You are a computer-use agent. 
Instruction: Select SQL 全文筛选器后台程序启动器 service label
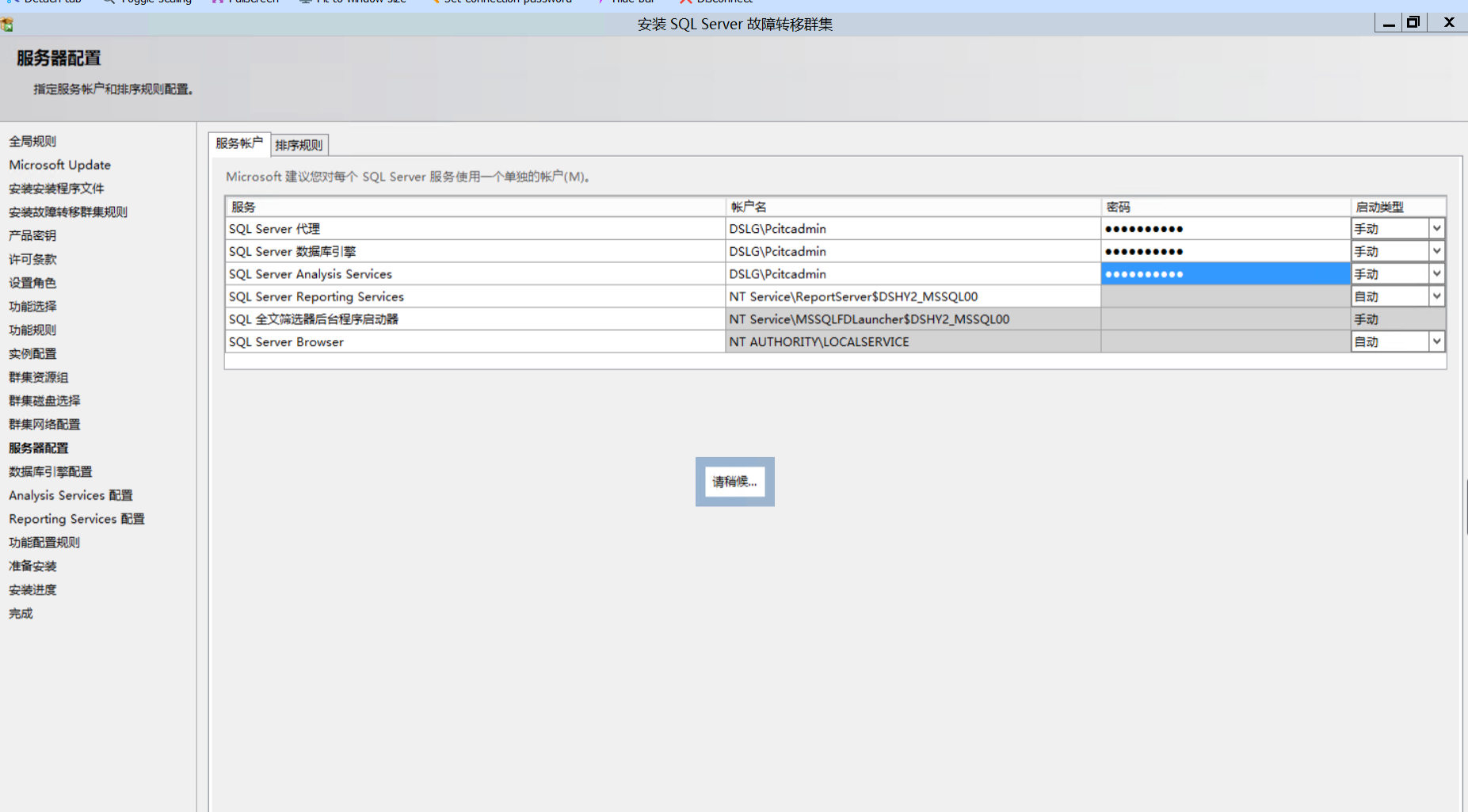tap(314, 319)
